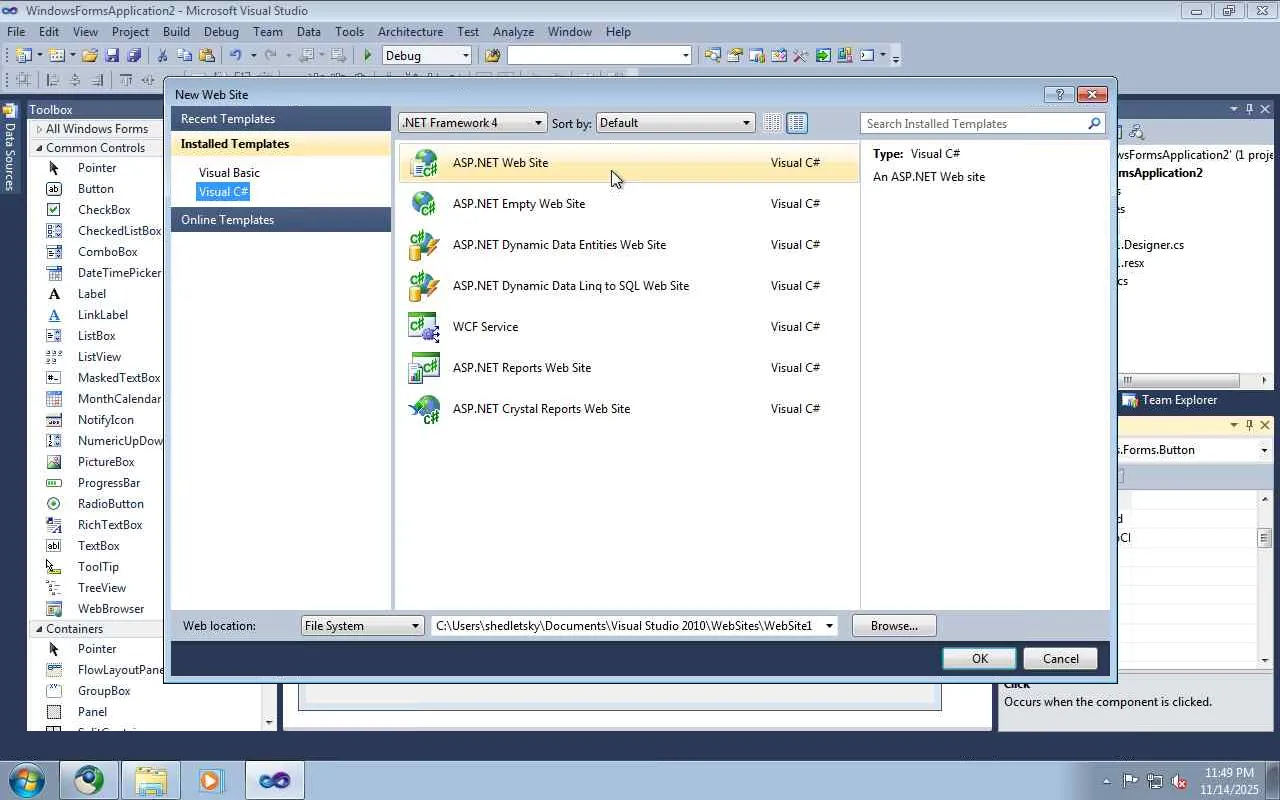The image size is (1280, 800).
Task: Click the Find in Files toolbar icon
Action: pyautogui.click(x=492, y=56)
